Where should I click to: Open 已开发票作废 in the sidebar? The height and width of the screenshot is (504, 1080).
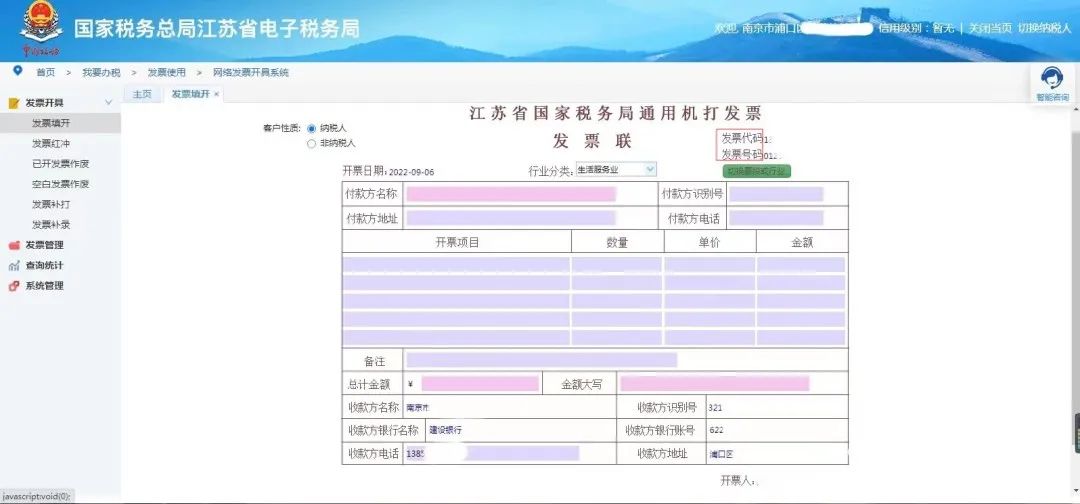61,164
